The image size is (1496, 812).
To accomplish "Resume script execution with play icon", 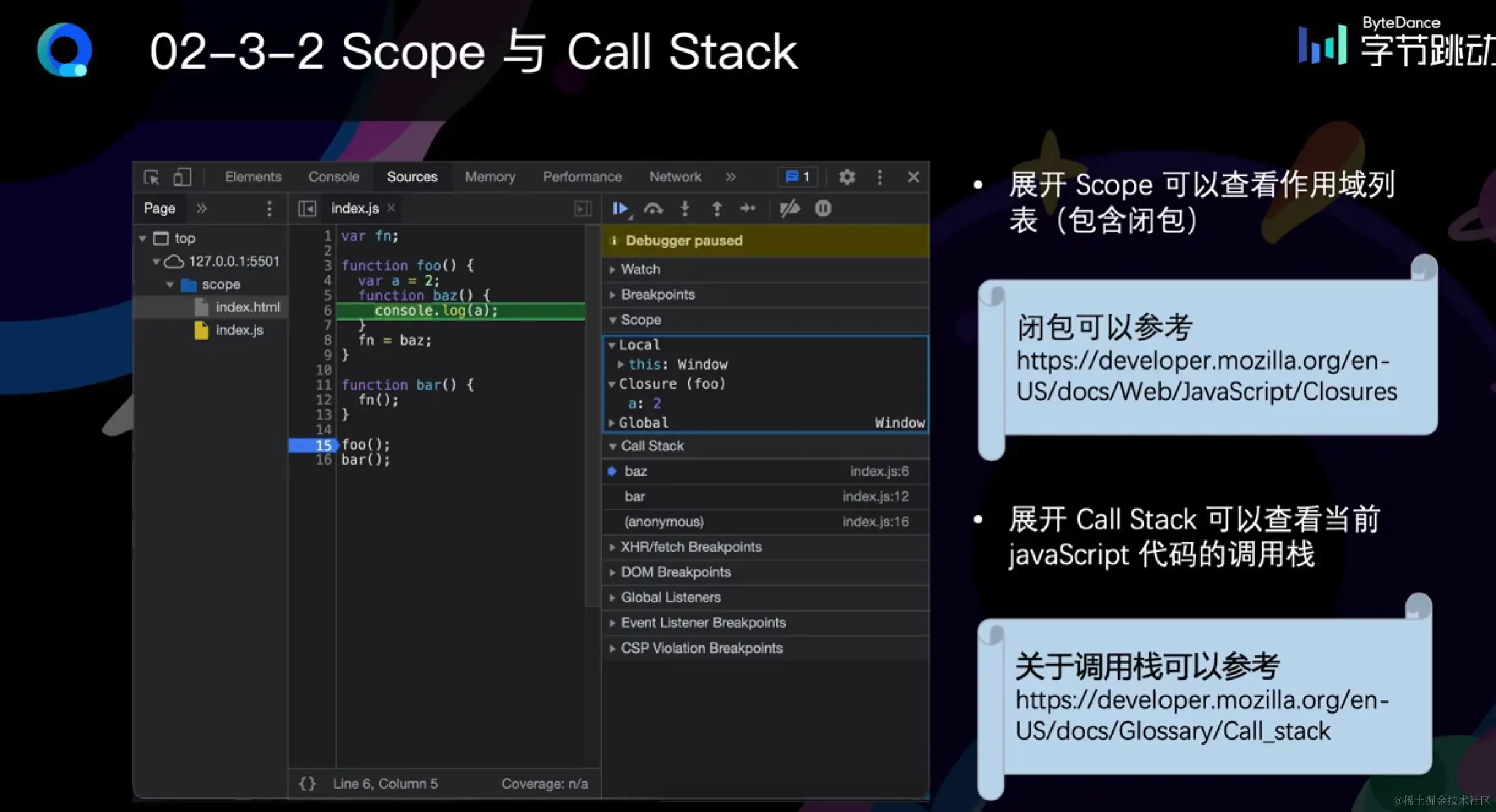I will (620, 209).
